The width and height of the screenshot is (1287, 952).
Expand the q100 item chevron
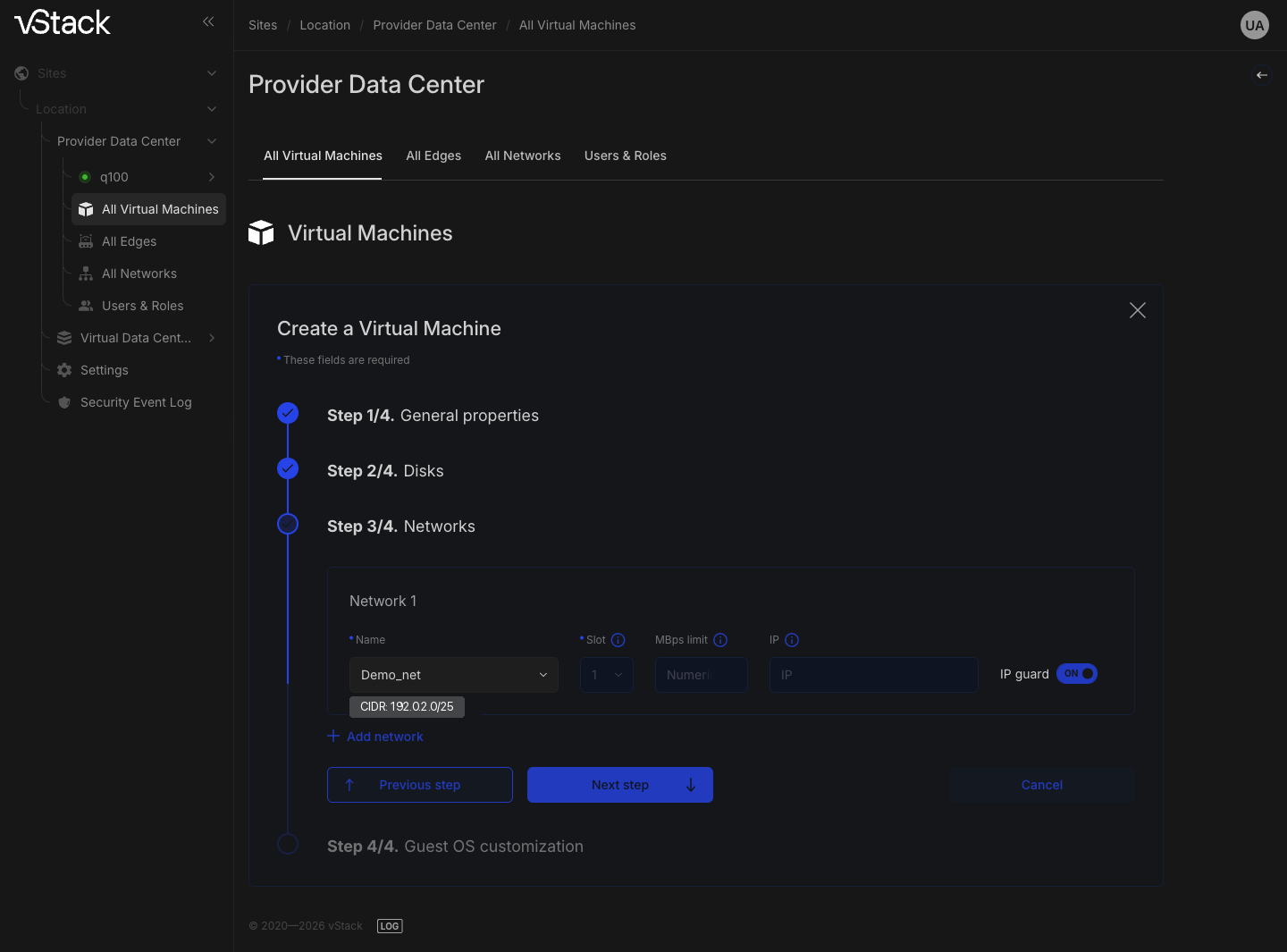click(x=212, y=177)
